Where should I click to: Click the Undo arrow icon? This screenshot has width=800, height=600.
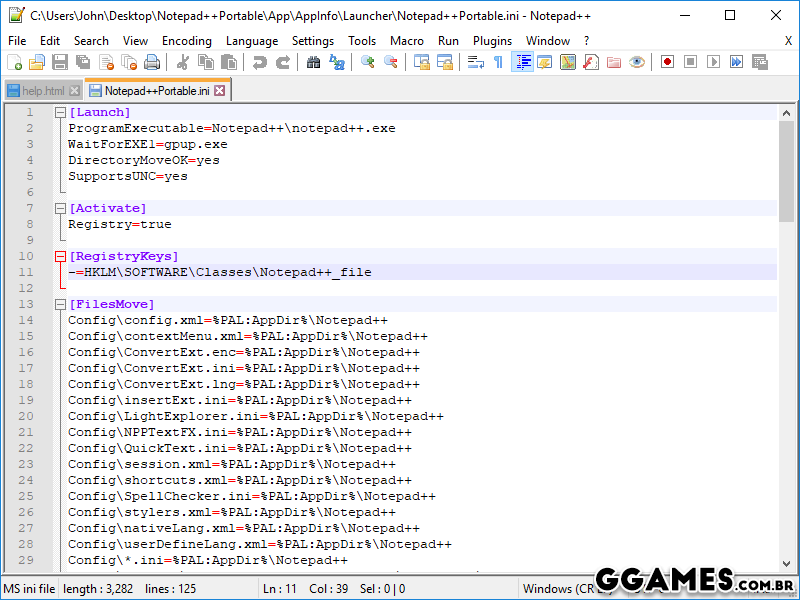coord(260,62)
